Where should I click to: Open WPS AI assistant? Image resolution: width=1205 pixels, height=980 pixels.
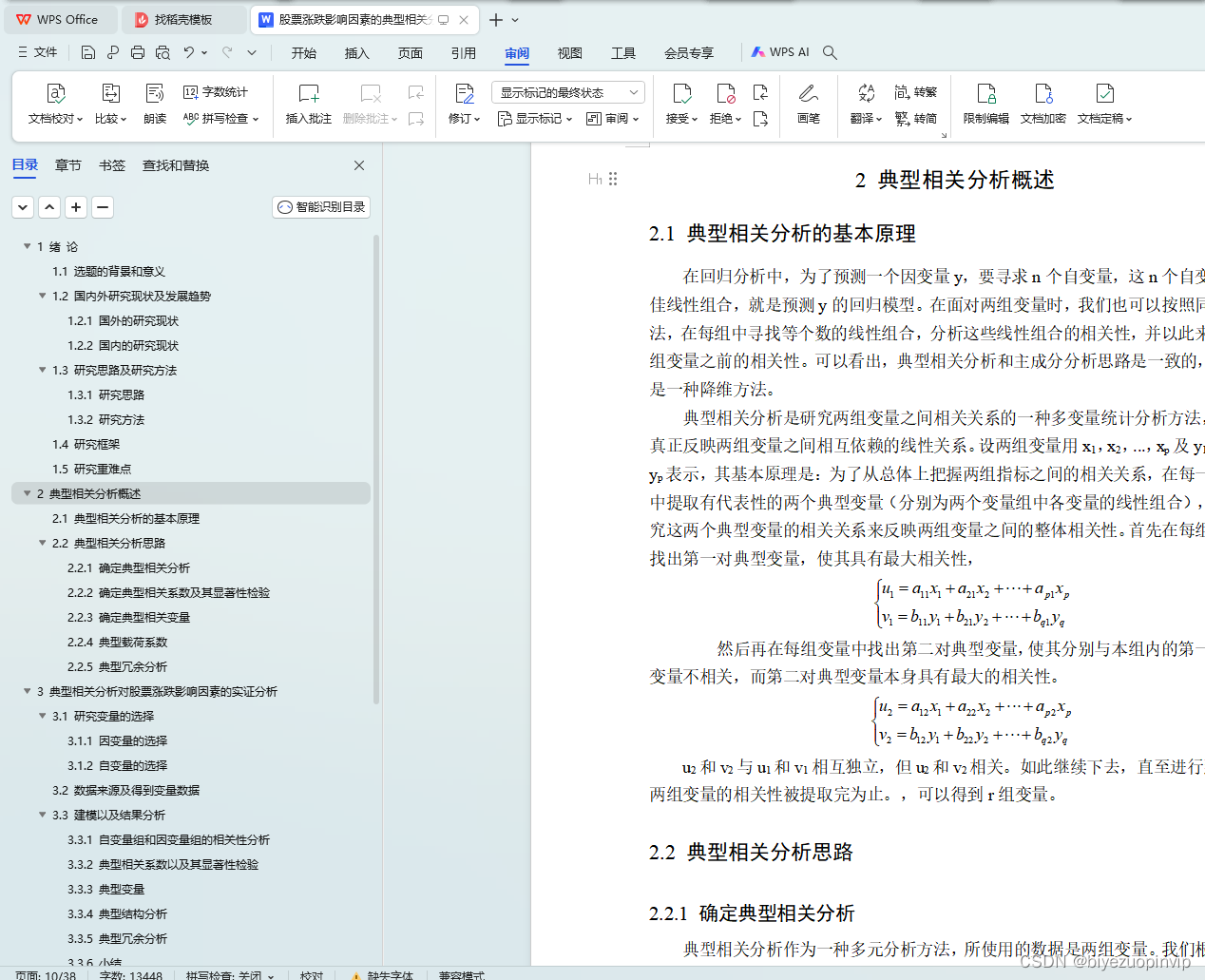coord(780,52)
